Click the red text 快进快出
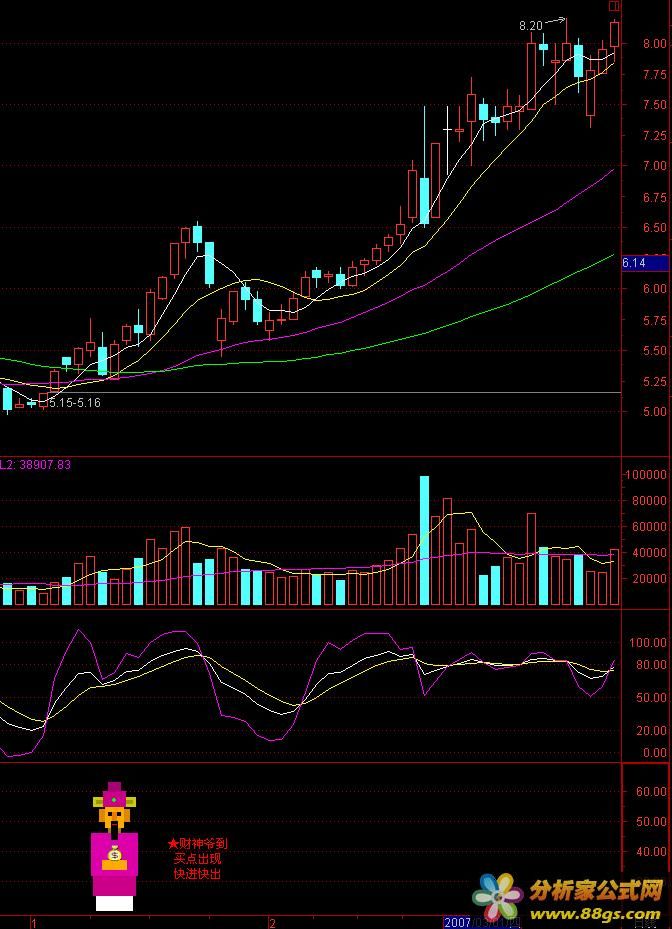The width and height of the screenshot is (672, 929). [x=197, y=873]
